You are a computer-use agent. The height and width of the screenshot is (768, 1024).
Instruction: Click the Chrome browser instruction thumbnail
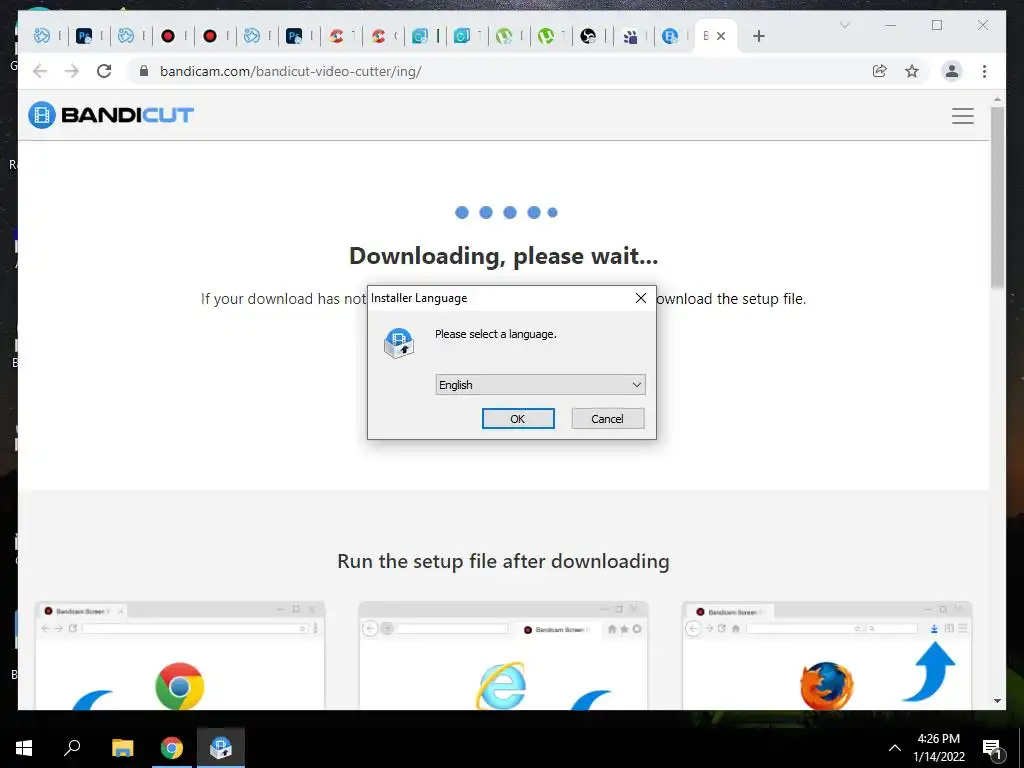click(x=180, y=655)
